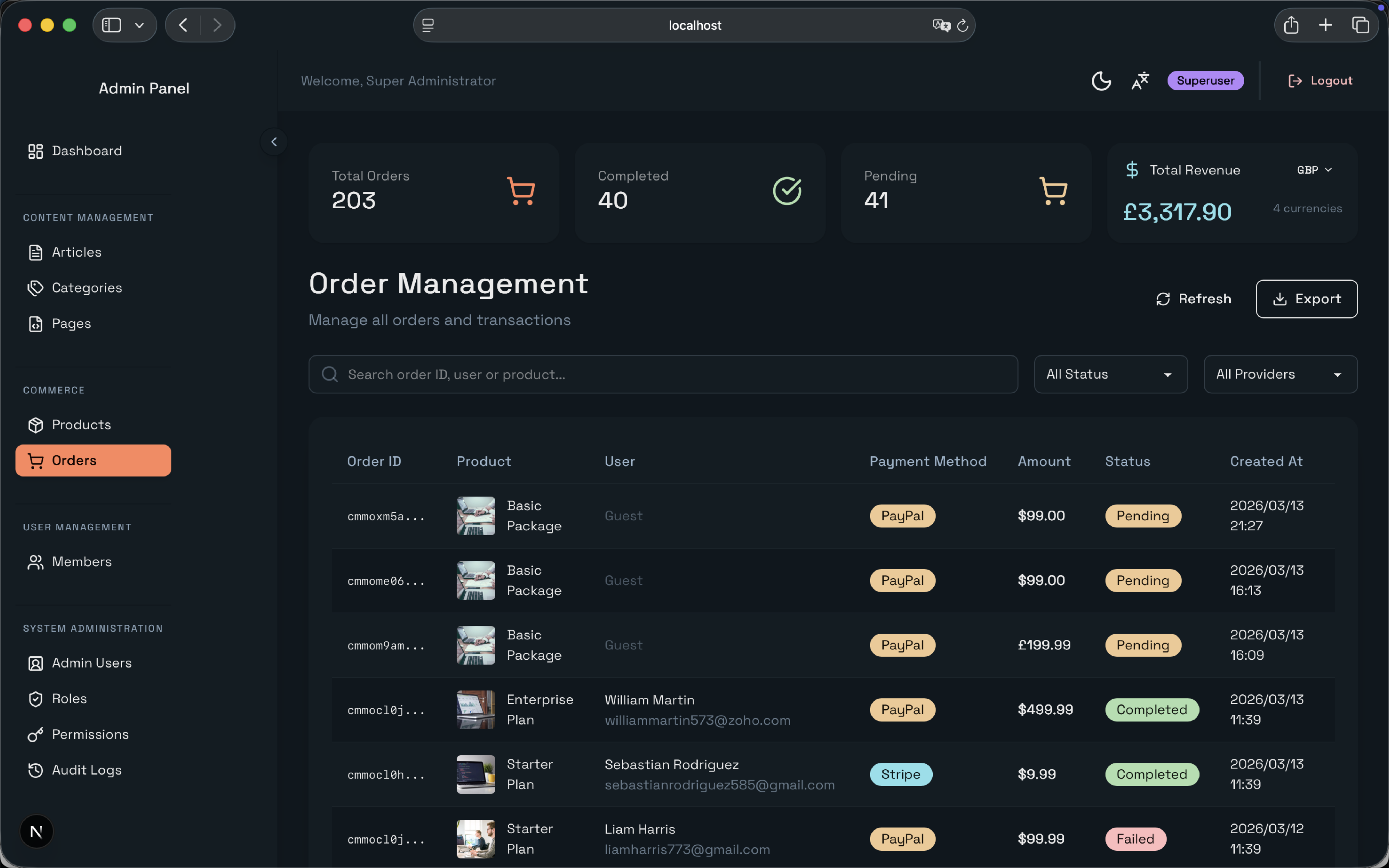Refresh the orders list
Viewport: 1389px width, 868px height.
(x=1194, y=298)
